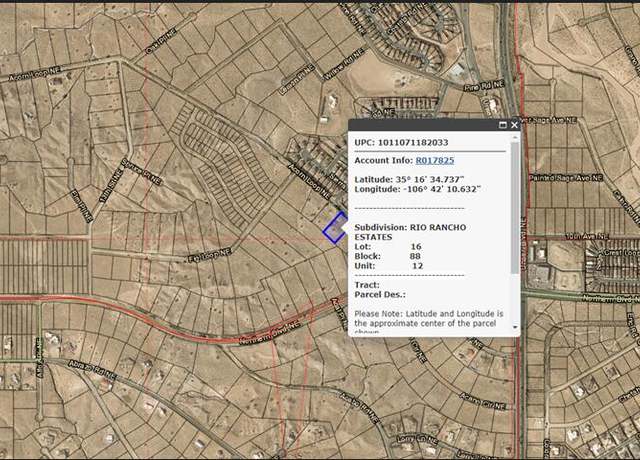Click the Painted Sage Ave NE label
Image resolution: width=640 pixels, height=460 pixels.
point(565,178)
